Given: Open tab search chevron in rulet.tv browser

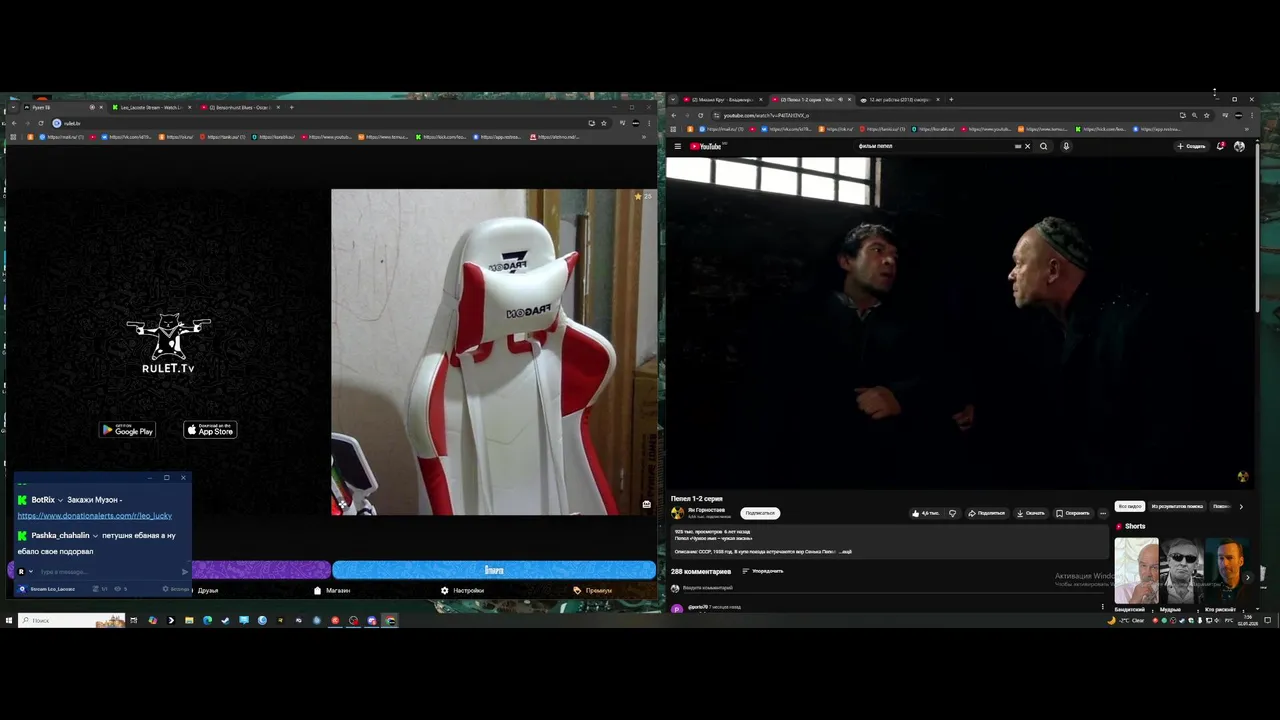Looking at the screenshot, I should click(12, 107).
